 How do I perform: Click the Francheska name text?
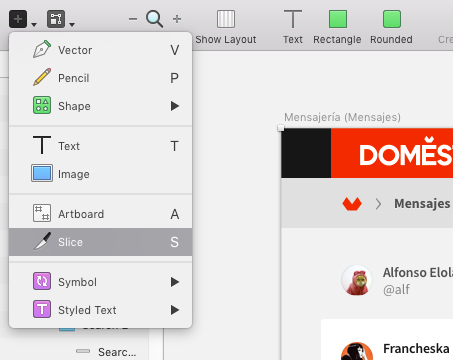click(x=416, y=349)
